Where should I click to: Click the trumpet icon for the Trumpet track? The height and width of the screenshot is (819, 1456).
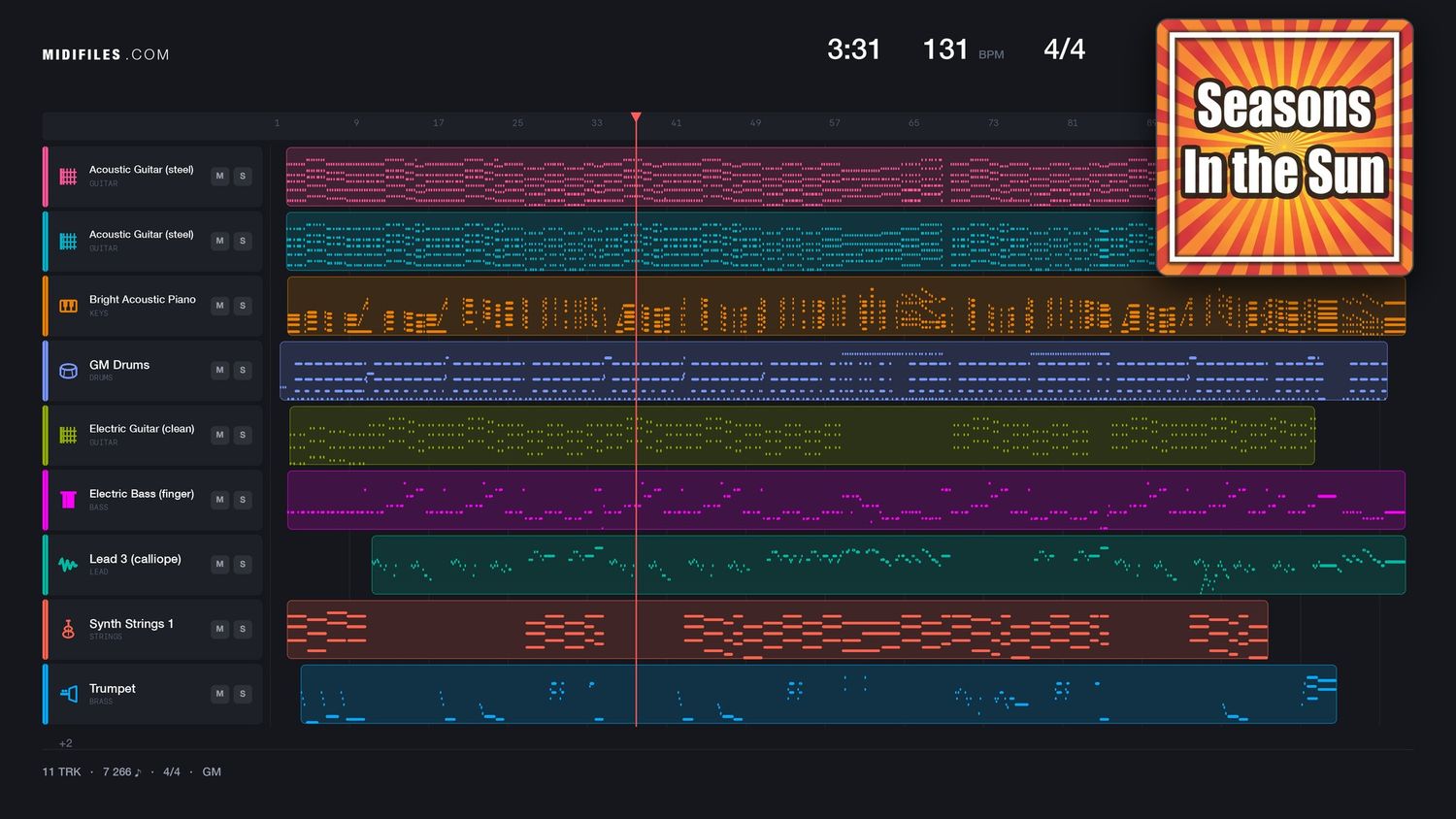[68, 694]
